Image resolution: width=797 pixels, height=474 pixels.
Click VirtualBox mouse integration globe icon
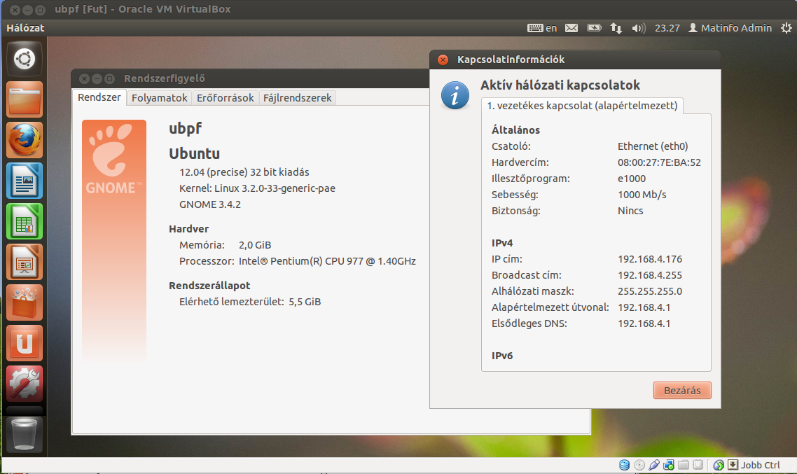(x=718, y=464)
